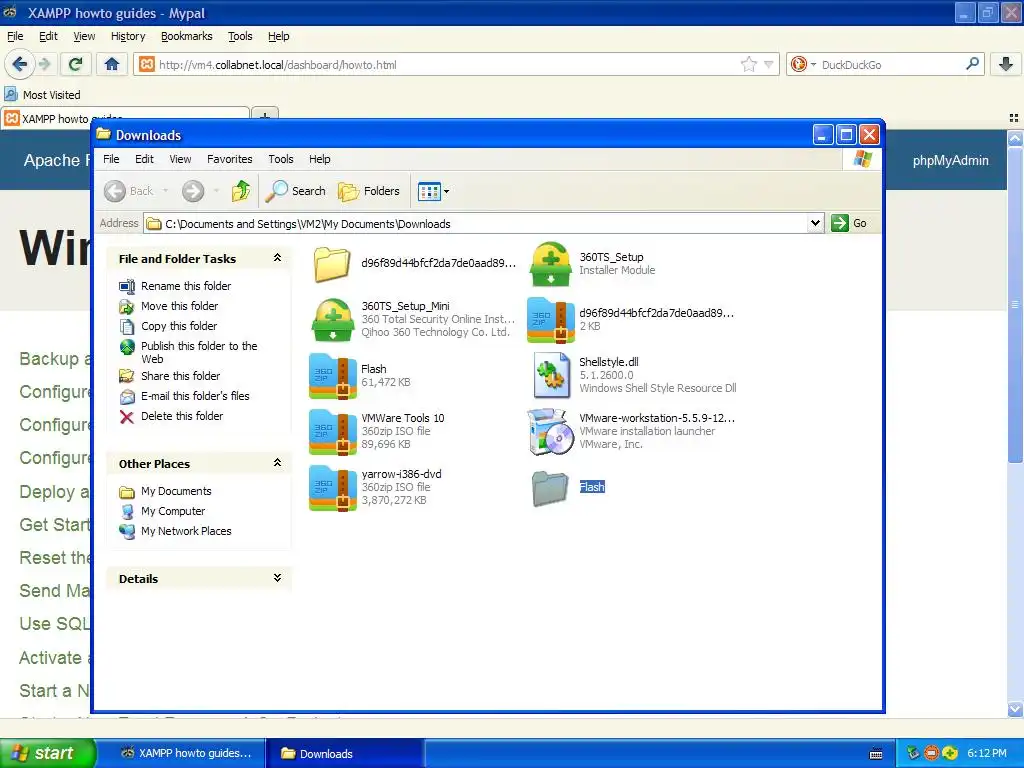Click the Downloads taskbar button
Viewport: 1024px width, 768px height.
pyautogui.click(x=345, y=753)
